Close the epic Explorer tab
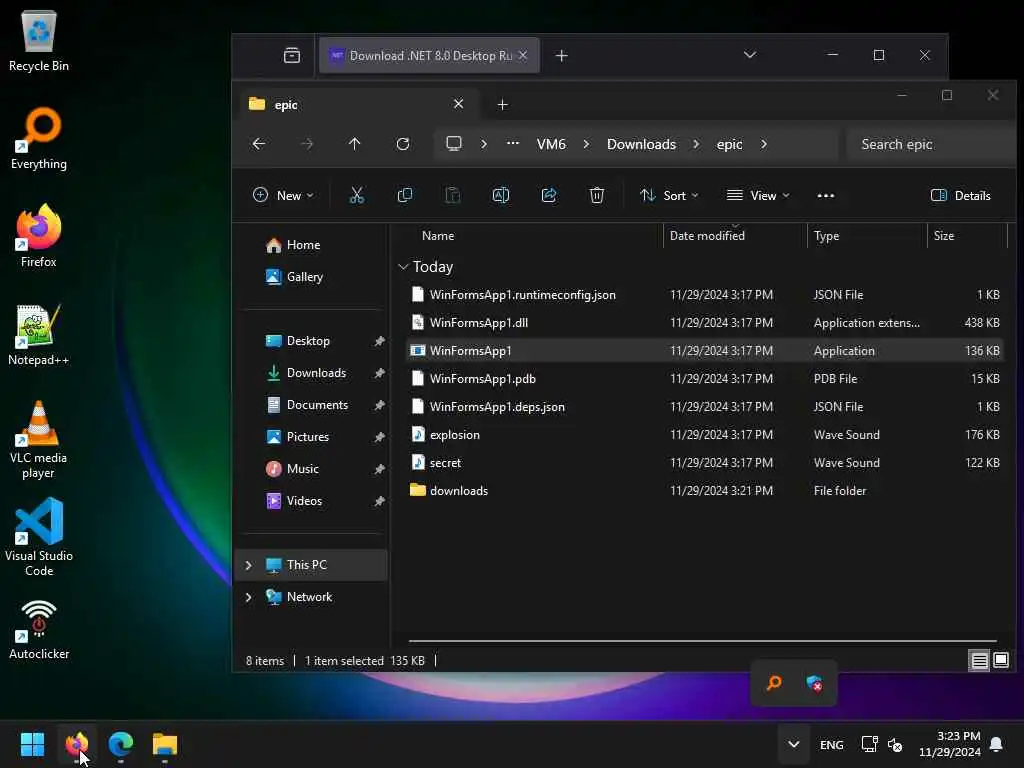The image size is (1024, 768). [458, 104]
